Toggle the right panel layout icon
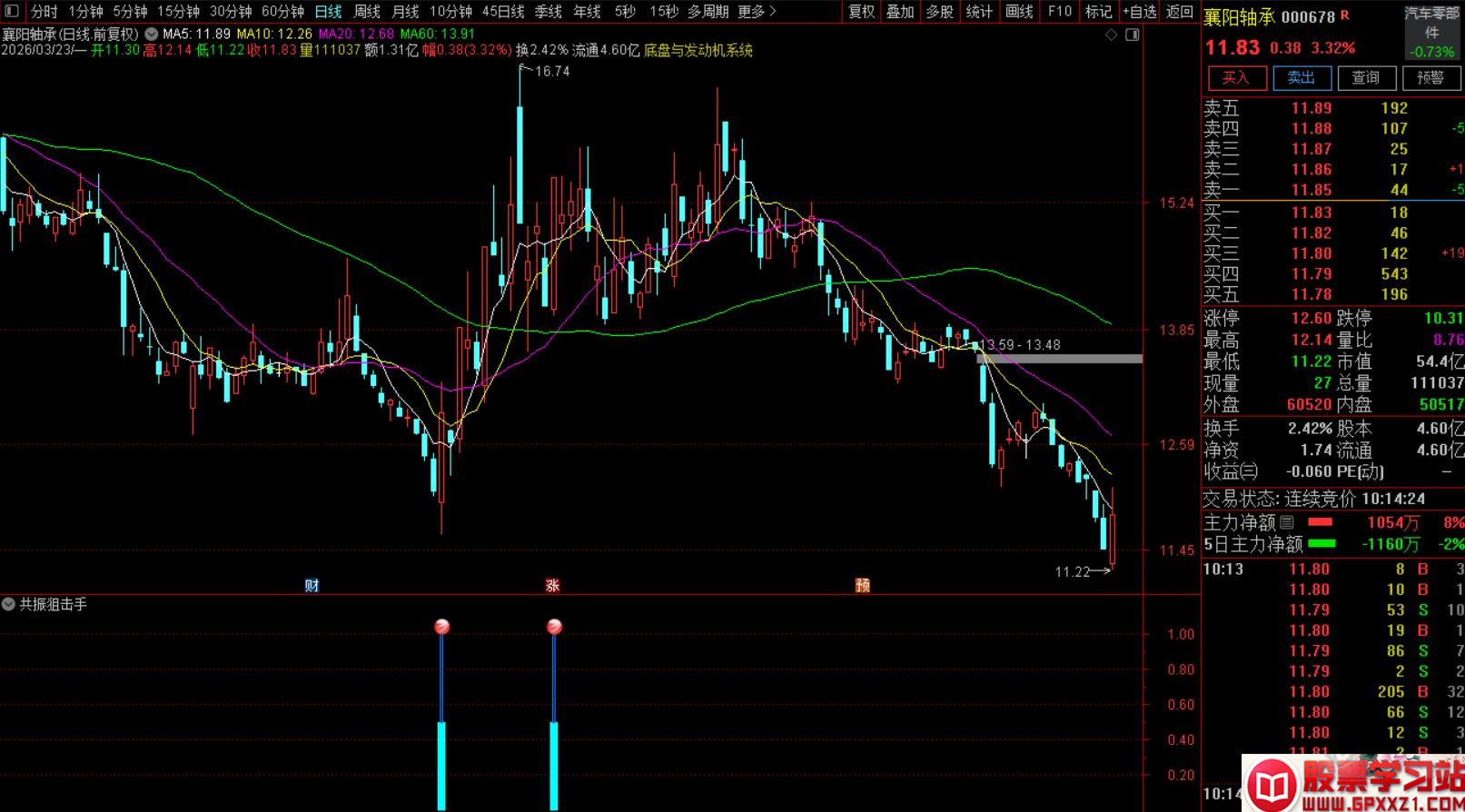The width and height of the screenshot is (1465, 812). tap(1133, 35)
